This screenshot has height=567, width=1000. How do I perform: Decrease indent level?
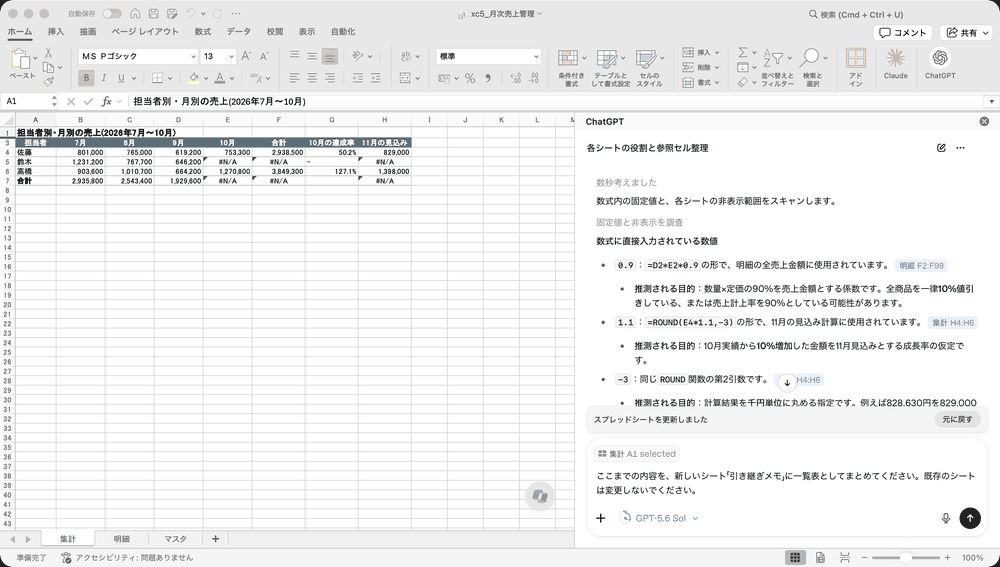click(x=358, y=78)
